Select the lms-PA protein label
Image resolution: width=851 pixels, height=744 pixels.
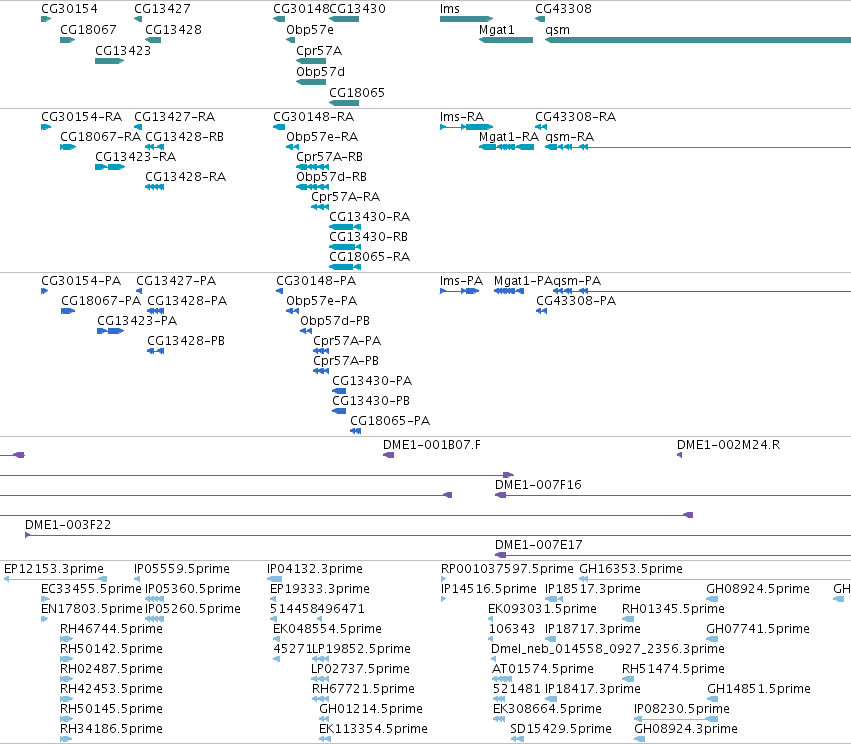(x=461, y=281)
